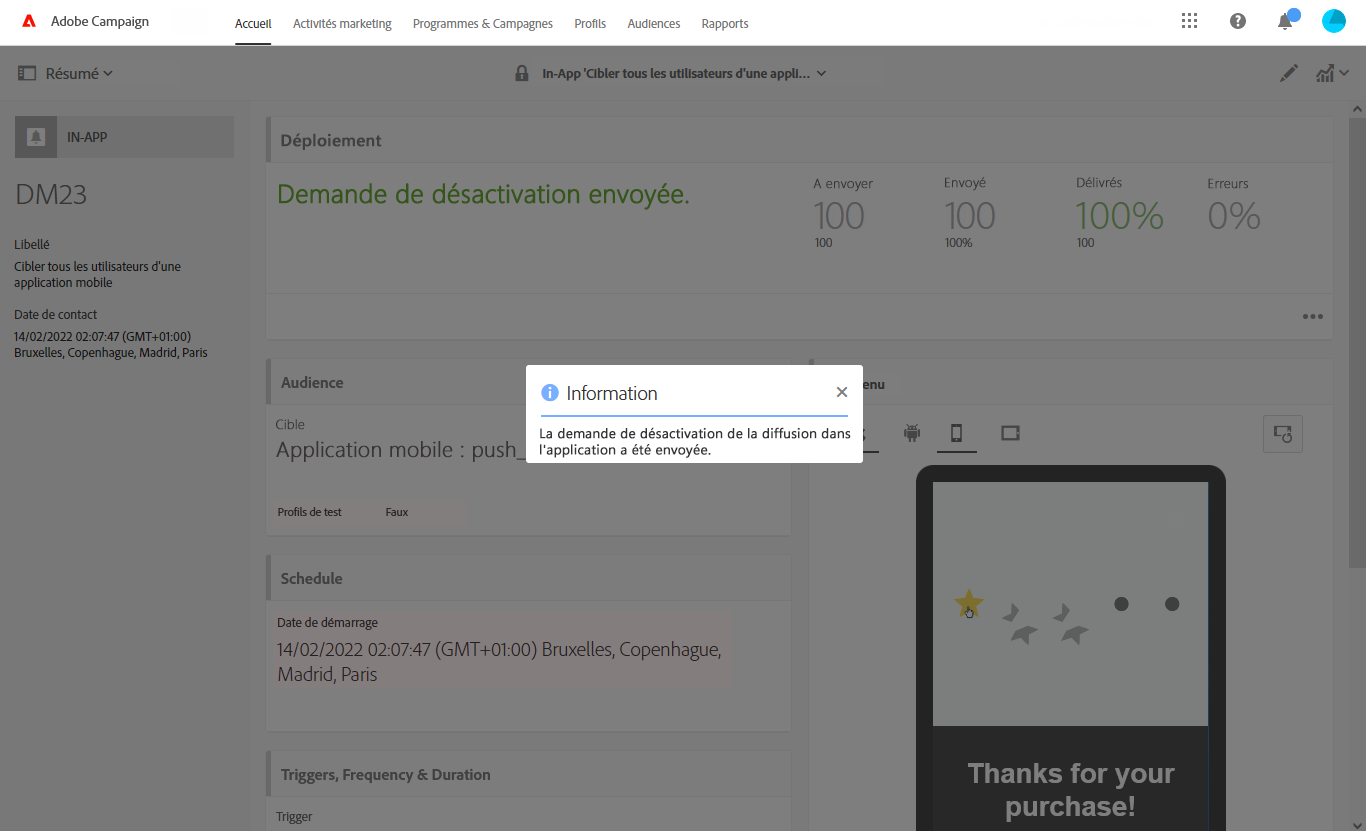
Task: Click the Résumé panel layout icon
Action: click(27, 73)
